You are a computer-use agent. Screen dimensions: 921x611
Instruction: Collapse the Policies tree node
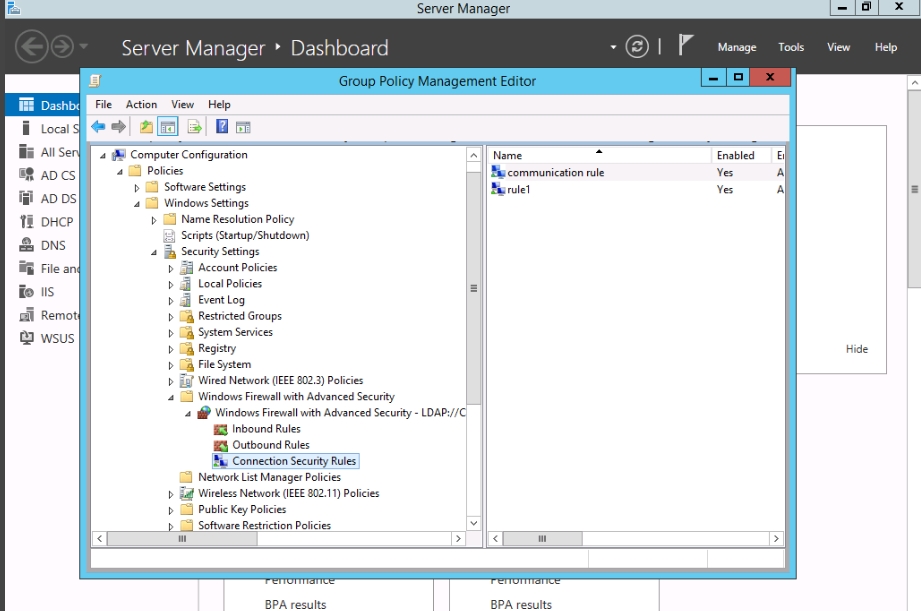pyautogui.click(x=120, y=172)
